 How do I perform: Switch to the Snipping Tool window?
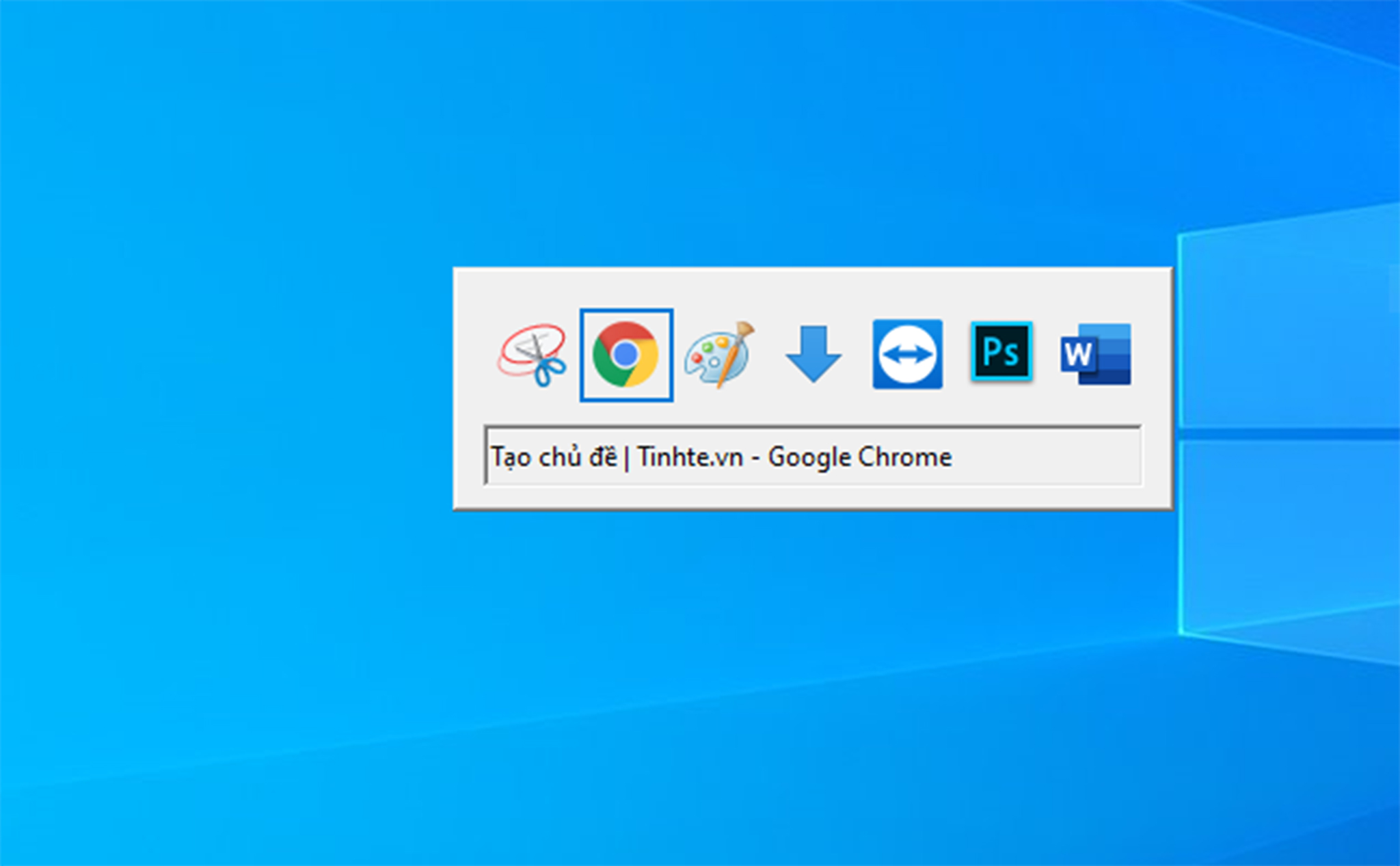tap(533, 355)
